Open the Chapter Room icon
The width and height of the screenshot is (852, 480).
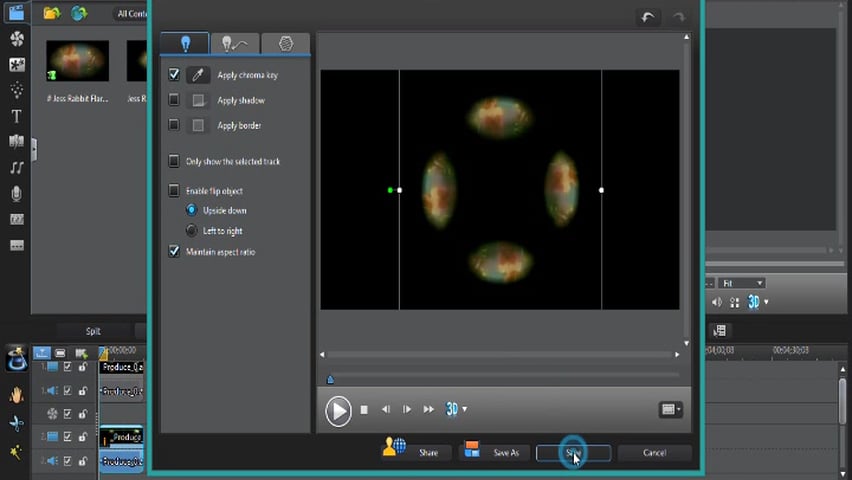16,219
